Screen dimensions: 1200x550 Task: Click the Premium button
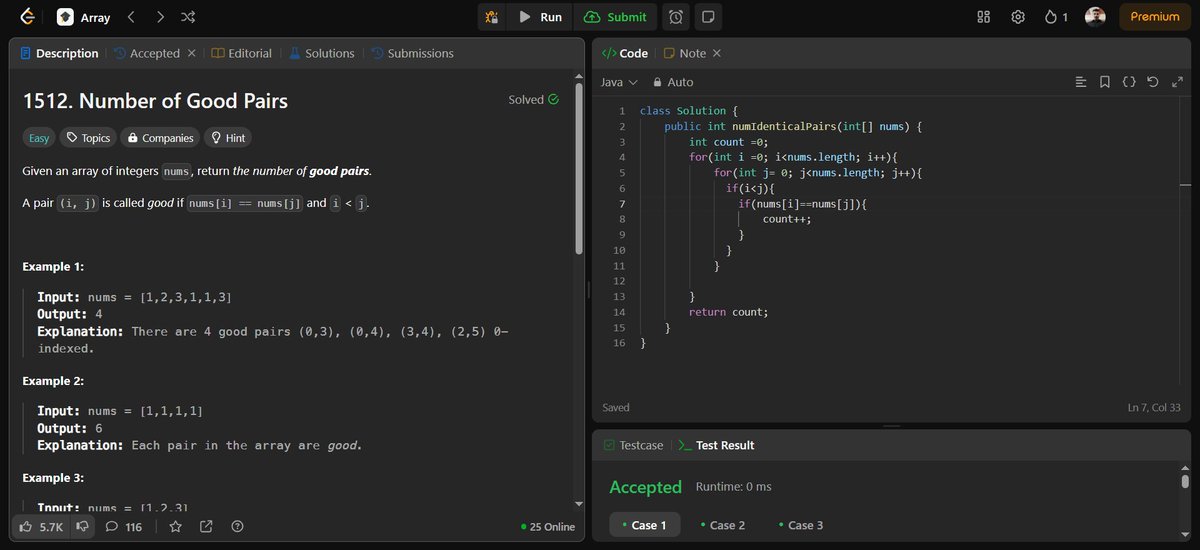click(1155, 17)
